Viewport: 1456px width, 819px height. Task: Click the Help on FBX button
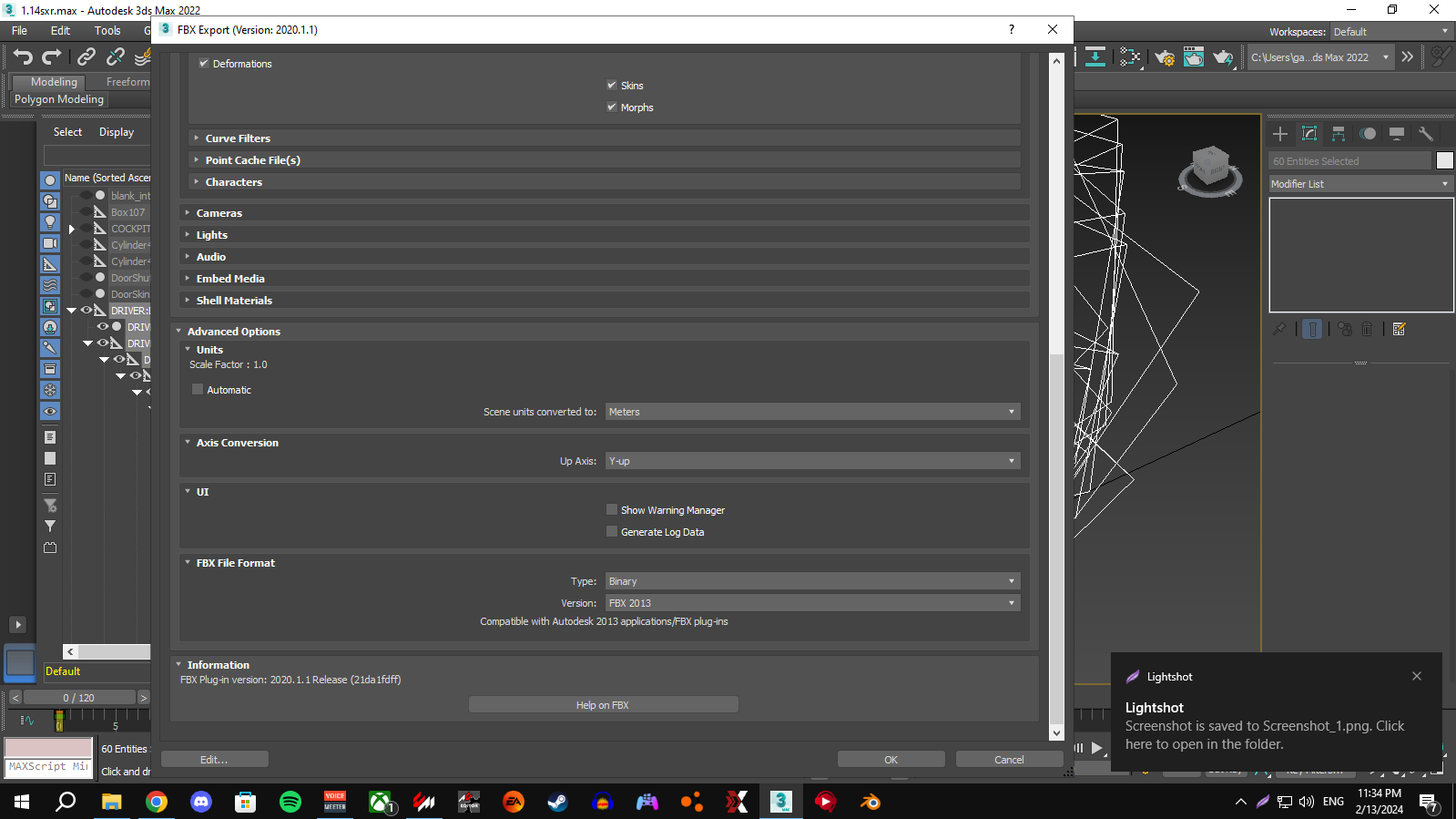click(603, 705)
